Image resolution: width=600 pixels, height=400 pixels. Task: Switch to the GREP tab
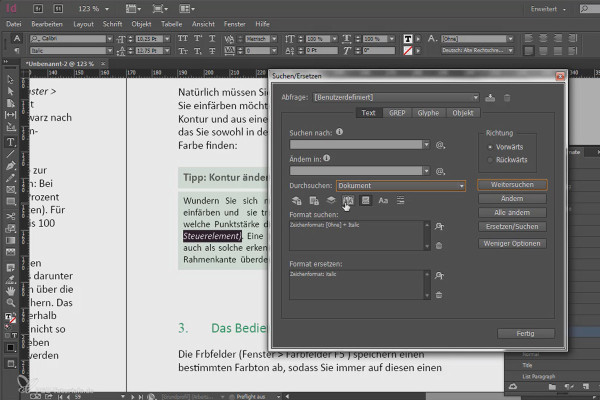397,113
